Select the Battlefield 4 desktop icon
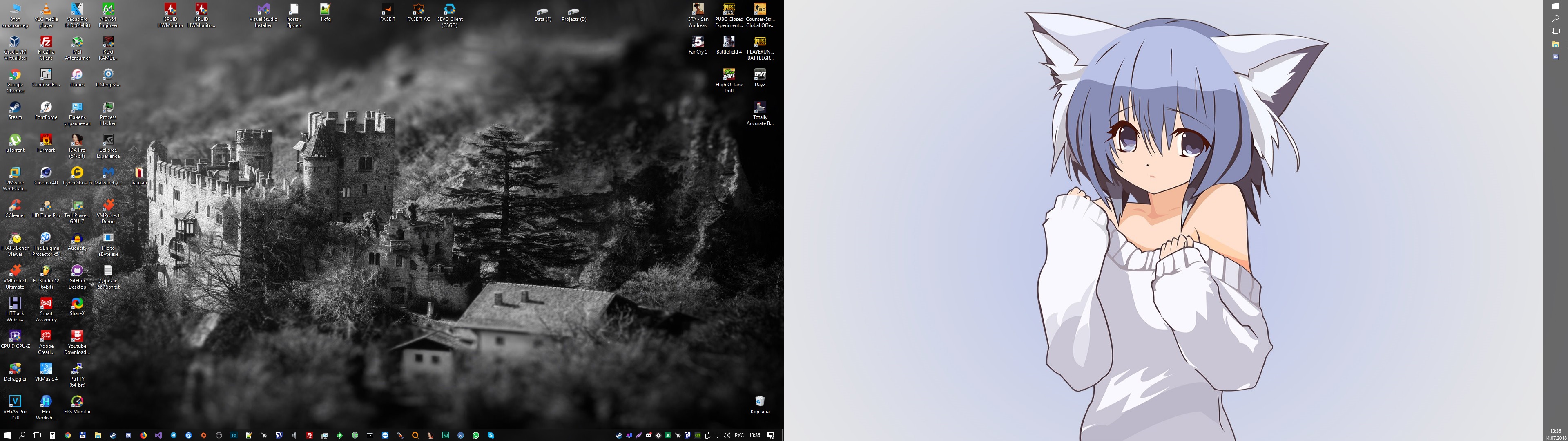The image size is (1568, 441). click(x=729, y=45)
